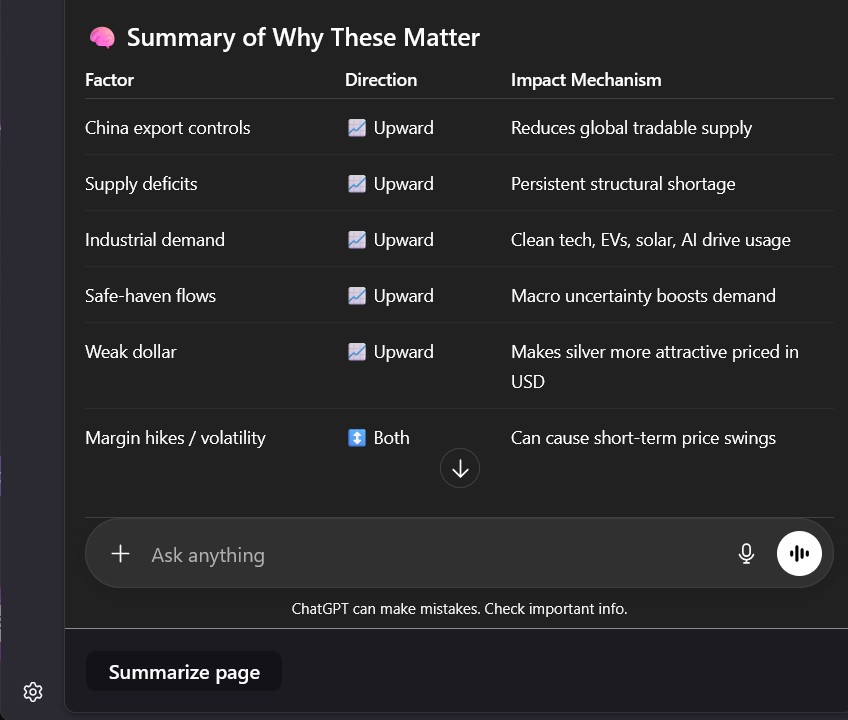848x720 pixels.
Task: Click the scroll-to-bottom arrow button
Action: [460, 468]
